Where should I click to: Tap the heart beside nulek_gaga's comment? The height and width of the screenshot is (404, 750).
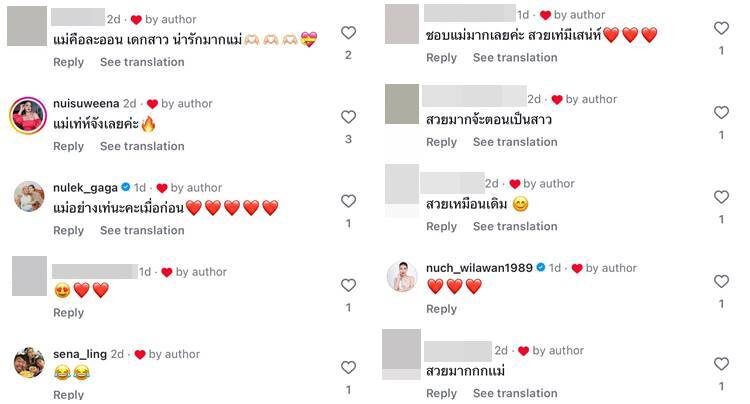click(x=348, y=201)
